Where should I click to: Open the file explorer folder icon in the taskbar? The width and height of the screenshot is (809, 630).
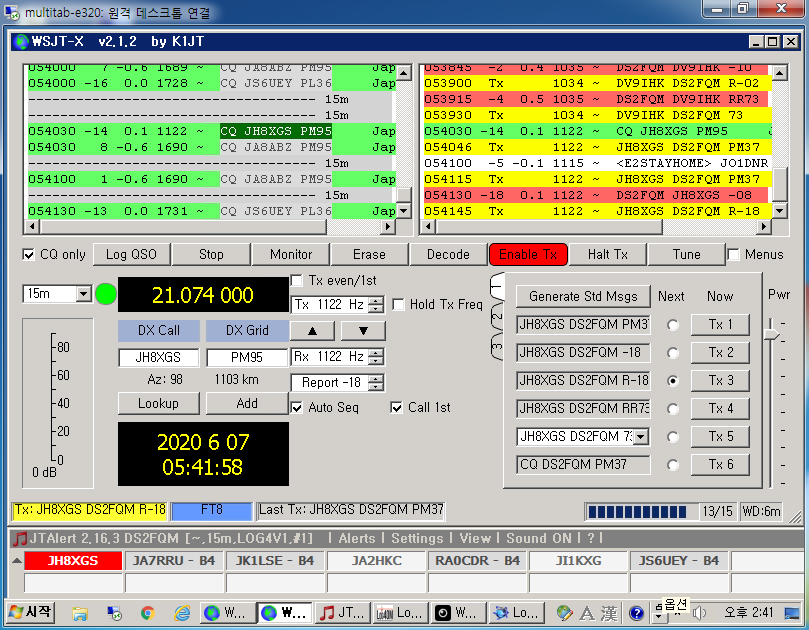[x=80, y=613]
